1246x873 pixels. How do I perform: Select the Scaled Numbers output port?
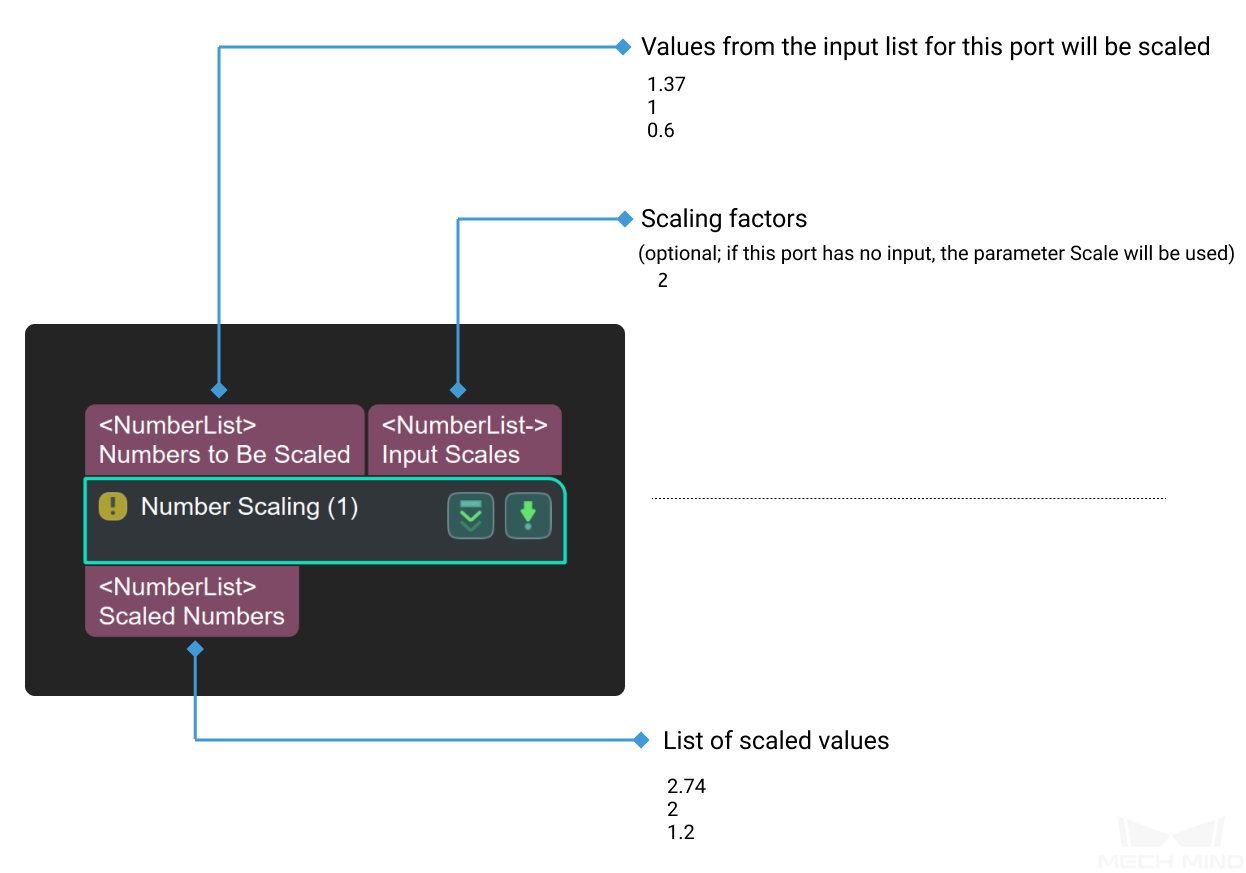pyautogui.click(x=192, y=601)
